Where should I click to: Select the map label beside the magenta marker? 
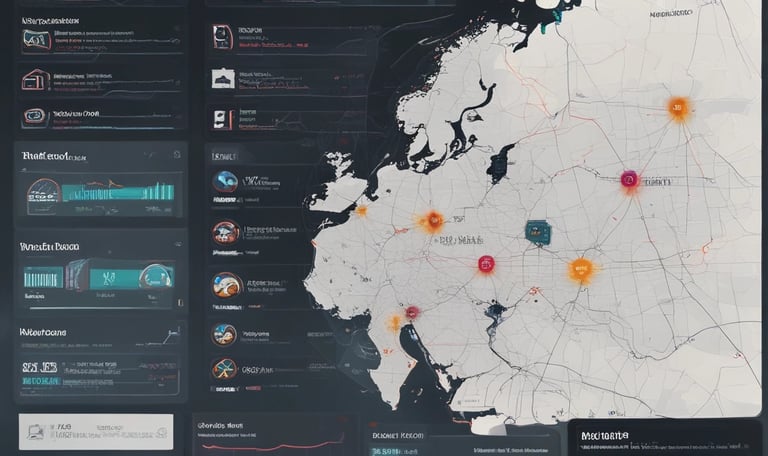click(657, 182)
